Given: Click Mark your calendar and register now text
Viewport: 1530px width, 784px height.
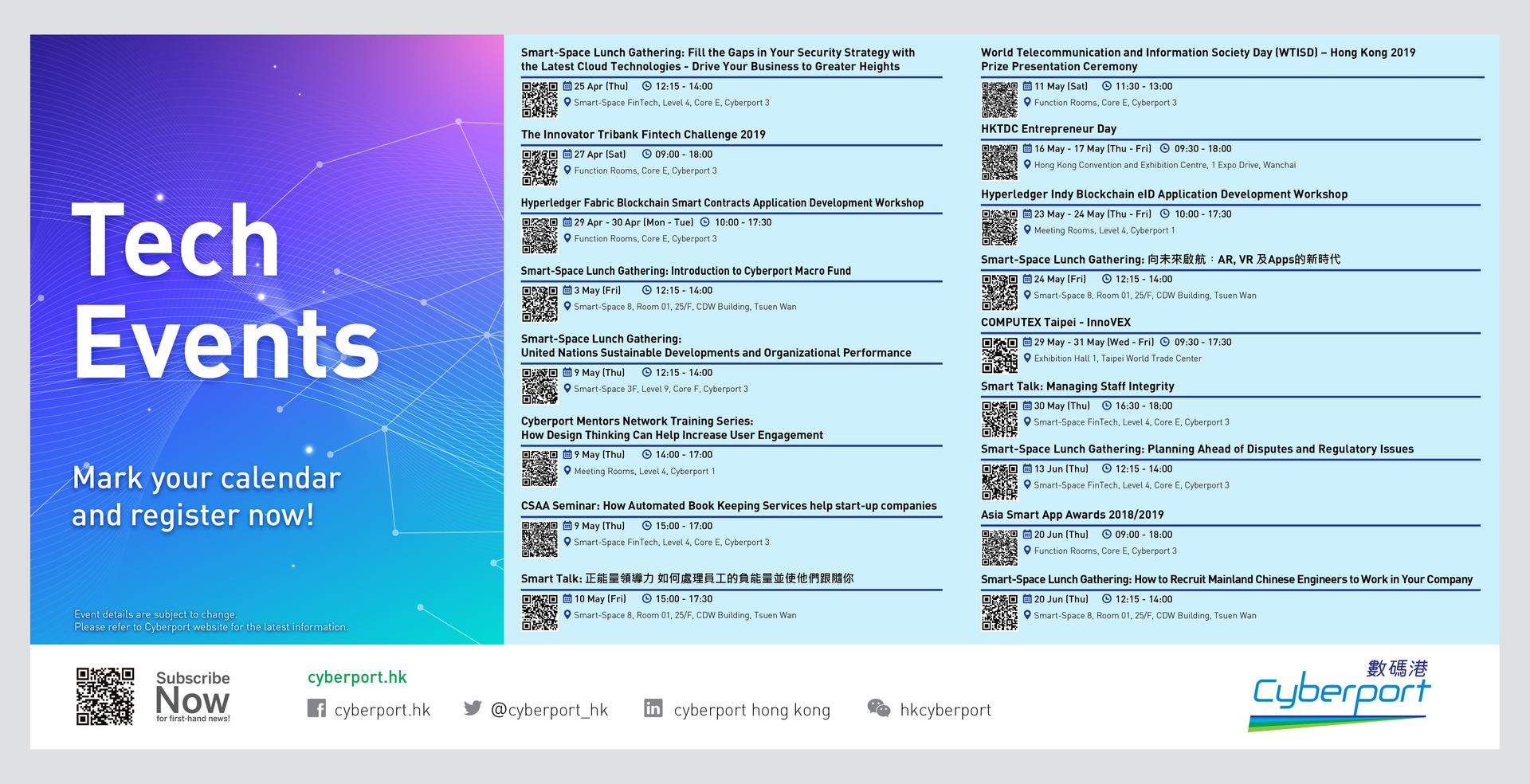Looking at the screenshot, I should 206,496.
